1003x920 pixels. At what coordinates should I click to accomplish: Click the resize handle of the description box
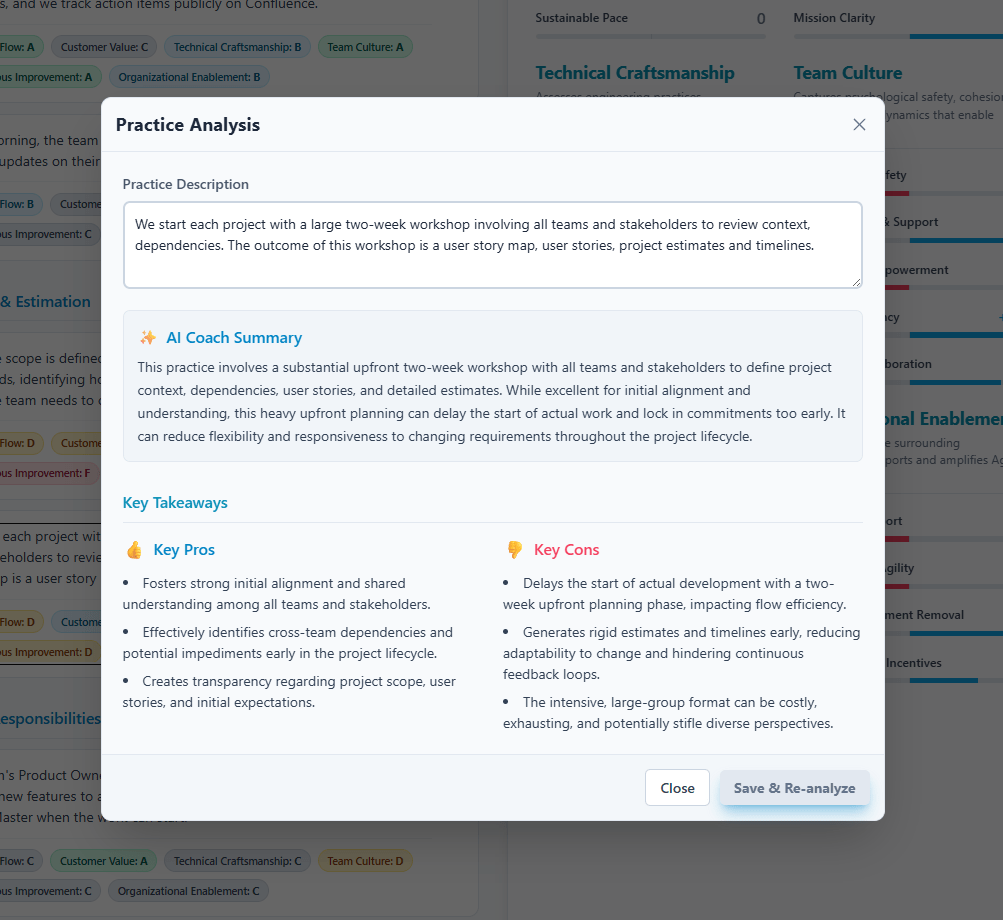(x=856, y=285)
